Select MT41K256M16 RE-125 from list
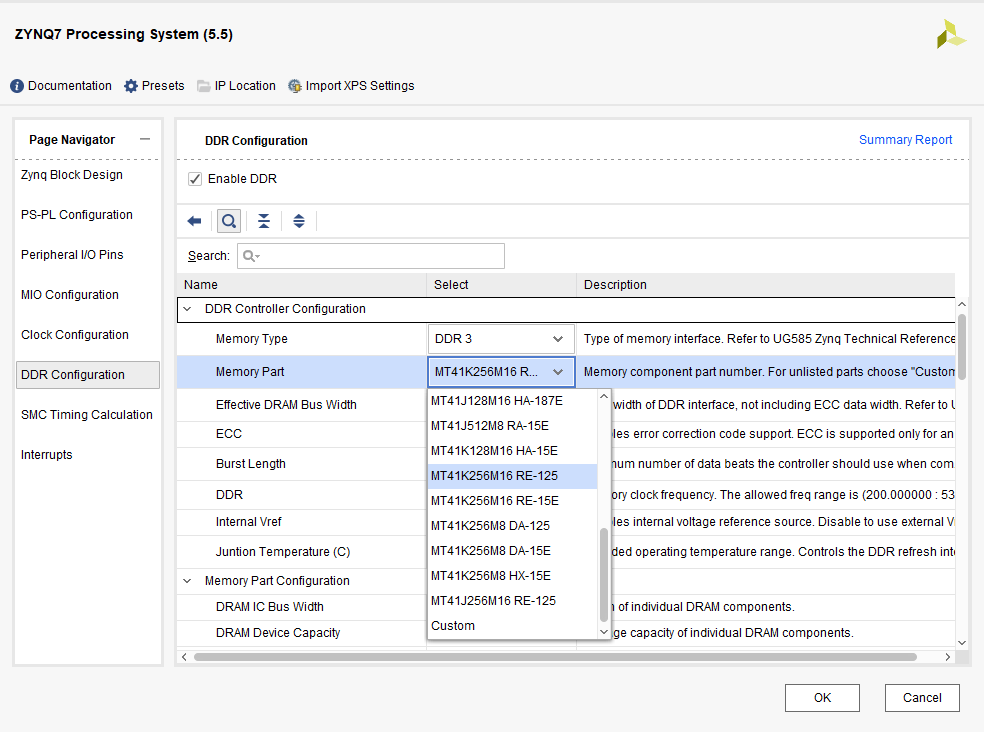This screenshot has width=984, height=732. (x=513, y=476)
